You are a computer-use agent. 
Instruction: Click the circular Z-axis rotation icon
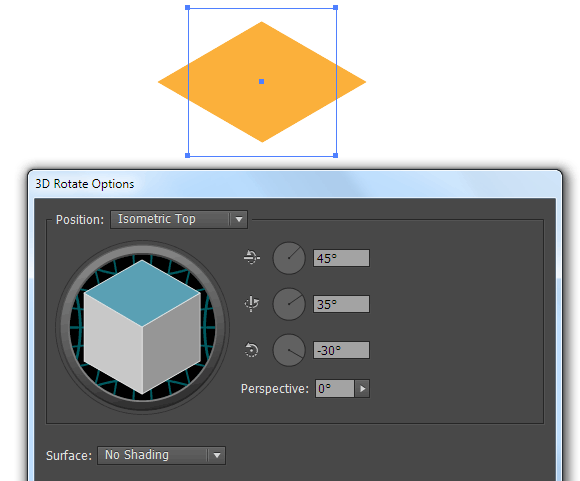(252, 350)
